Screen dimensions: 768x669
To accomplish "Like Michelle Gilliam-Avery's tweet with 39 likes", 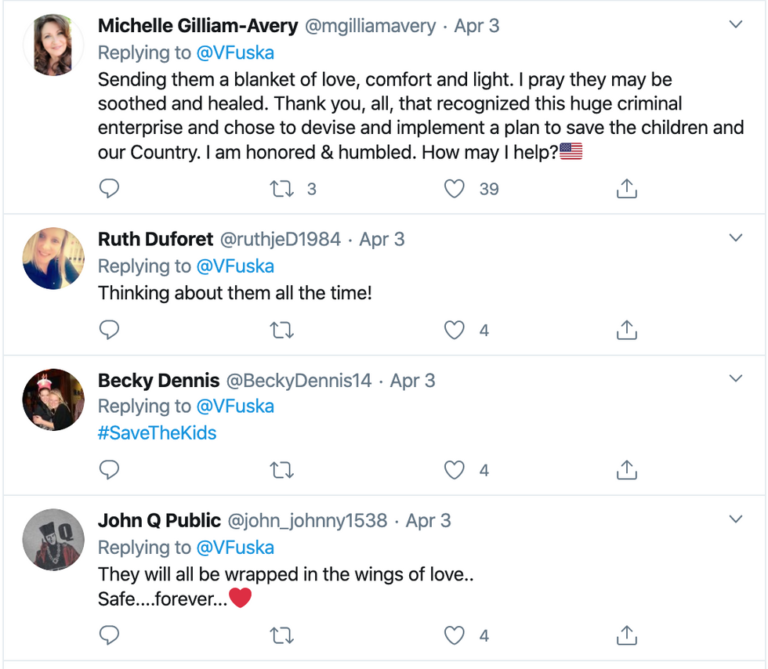I will pyautogui.click(x=454, y=189).
